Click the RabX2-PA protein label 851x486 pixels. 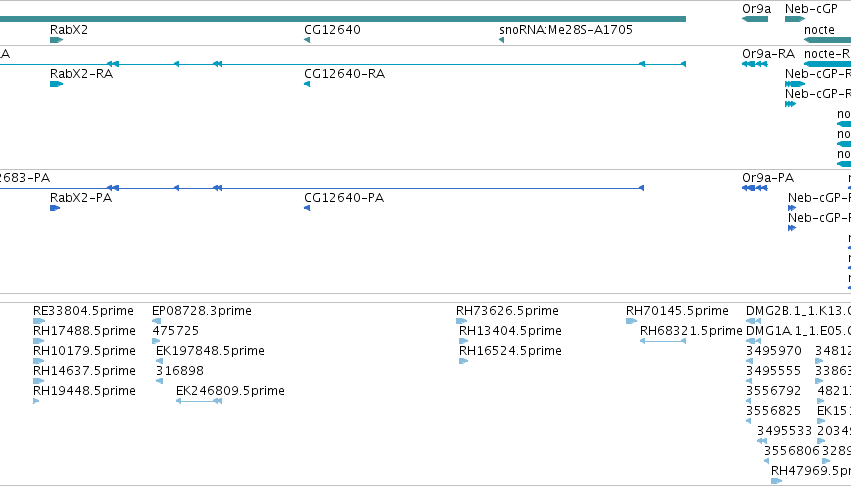coord(81,198)
